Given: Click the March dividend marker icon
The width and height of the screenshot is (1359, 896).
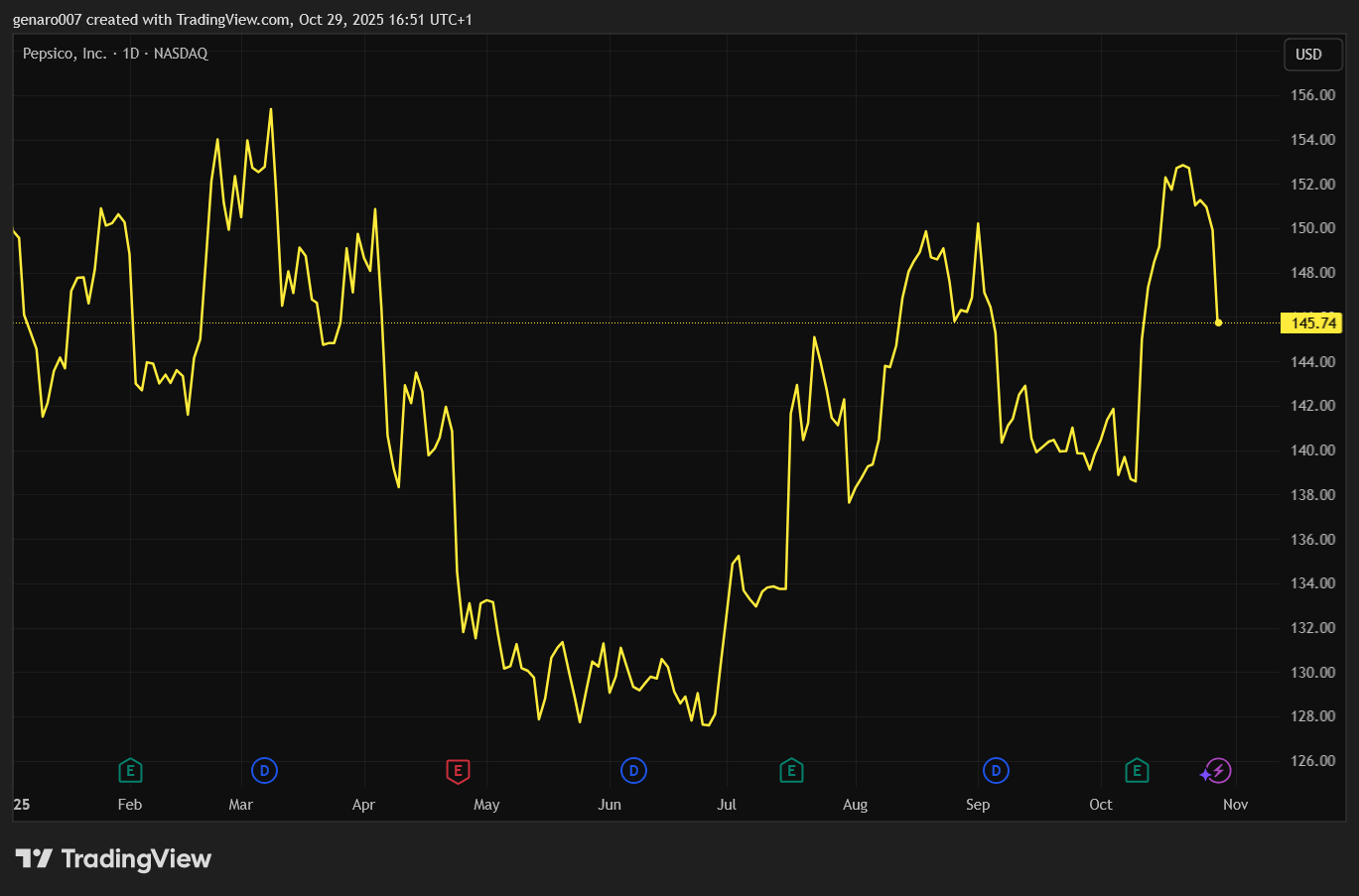Looking at the screenshot, I should click(x=264, y=770).
